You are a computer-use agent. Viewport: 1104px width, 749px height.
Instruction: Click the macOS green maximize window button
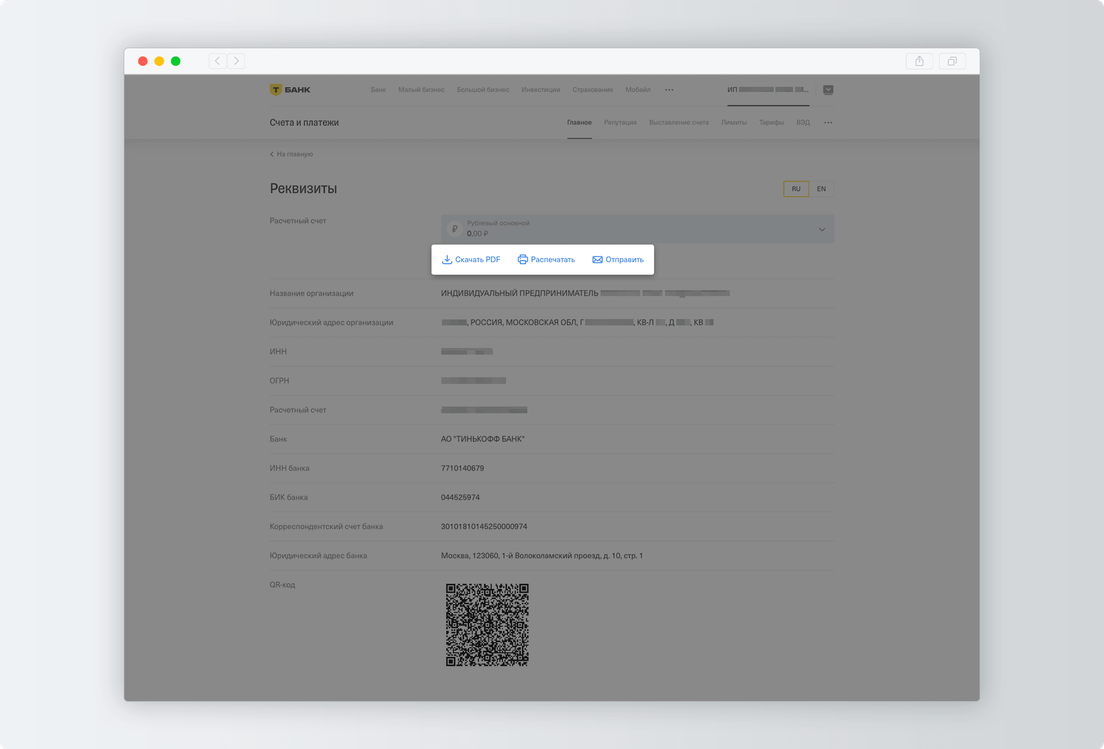176,61
